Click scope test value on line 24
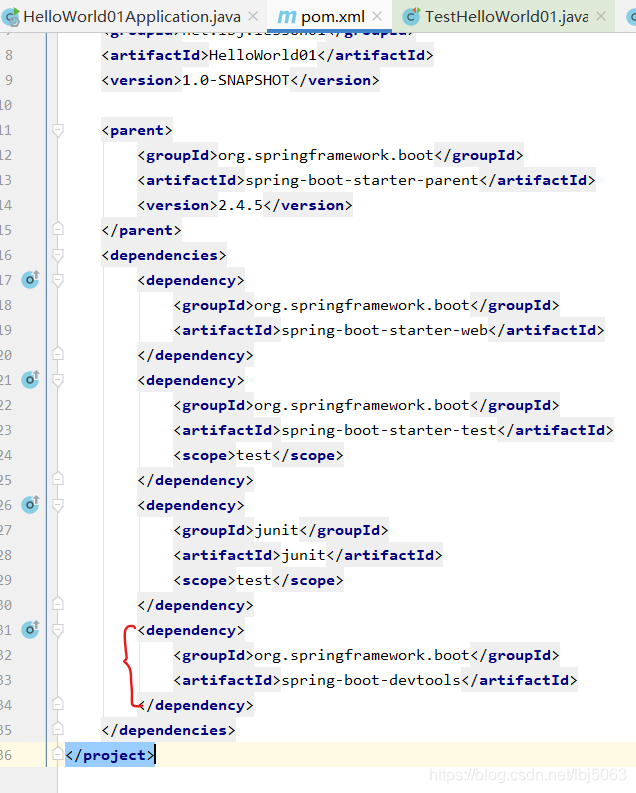The image size is (636, 793). click(254, 455)
